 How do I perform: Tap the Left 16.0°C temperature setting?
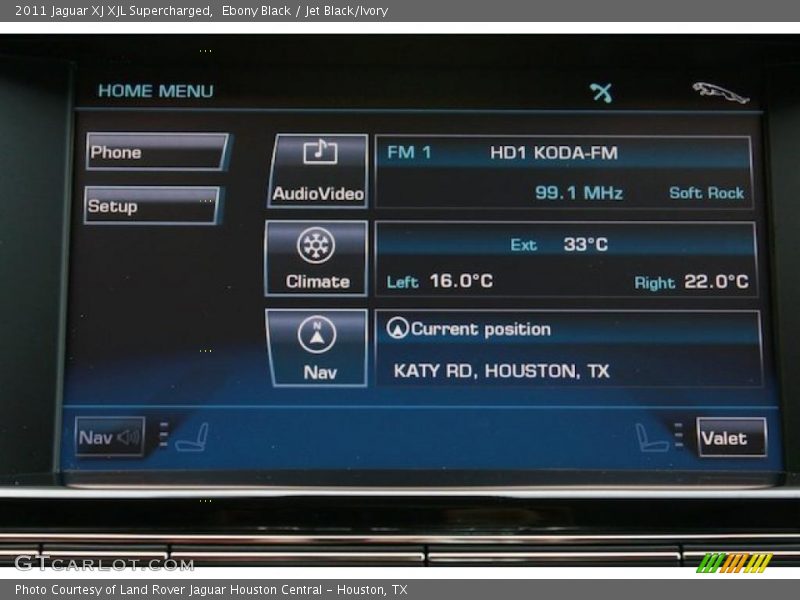click(440, 281)
